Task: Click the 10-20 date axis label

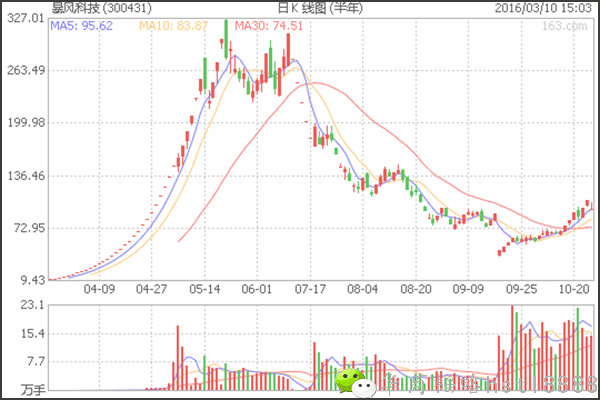Action: [x=574, y=289]
